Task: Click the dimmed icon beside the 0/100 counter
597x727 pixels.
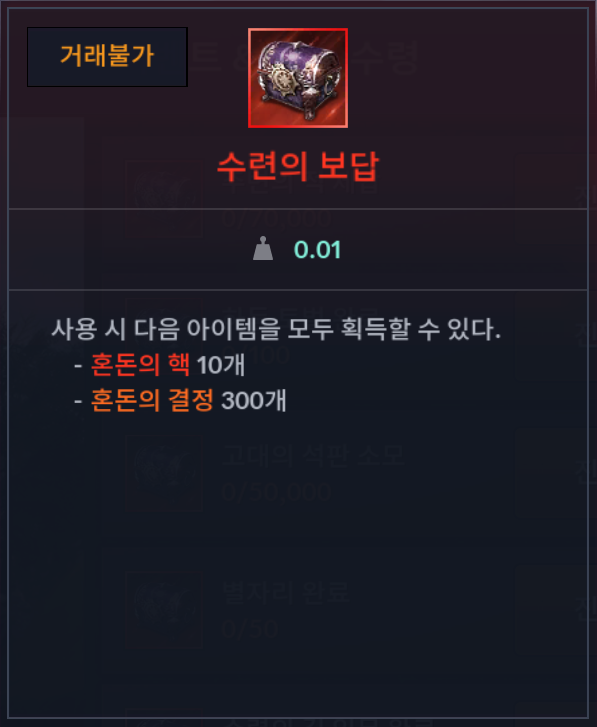Action: (x=164, y=336)
